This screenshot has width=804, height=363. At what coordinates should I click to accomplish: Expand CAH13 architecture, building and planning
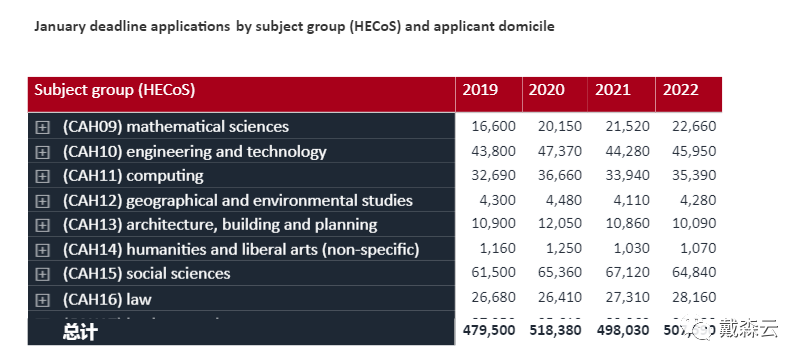(x=42, y=226)
